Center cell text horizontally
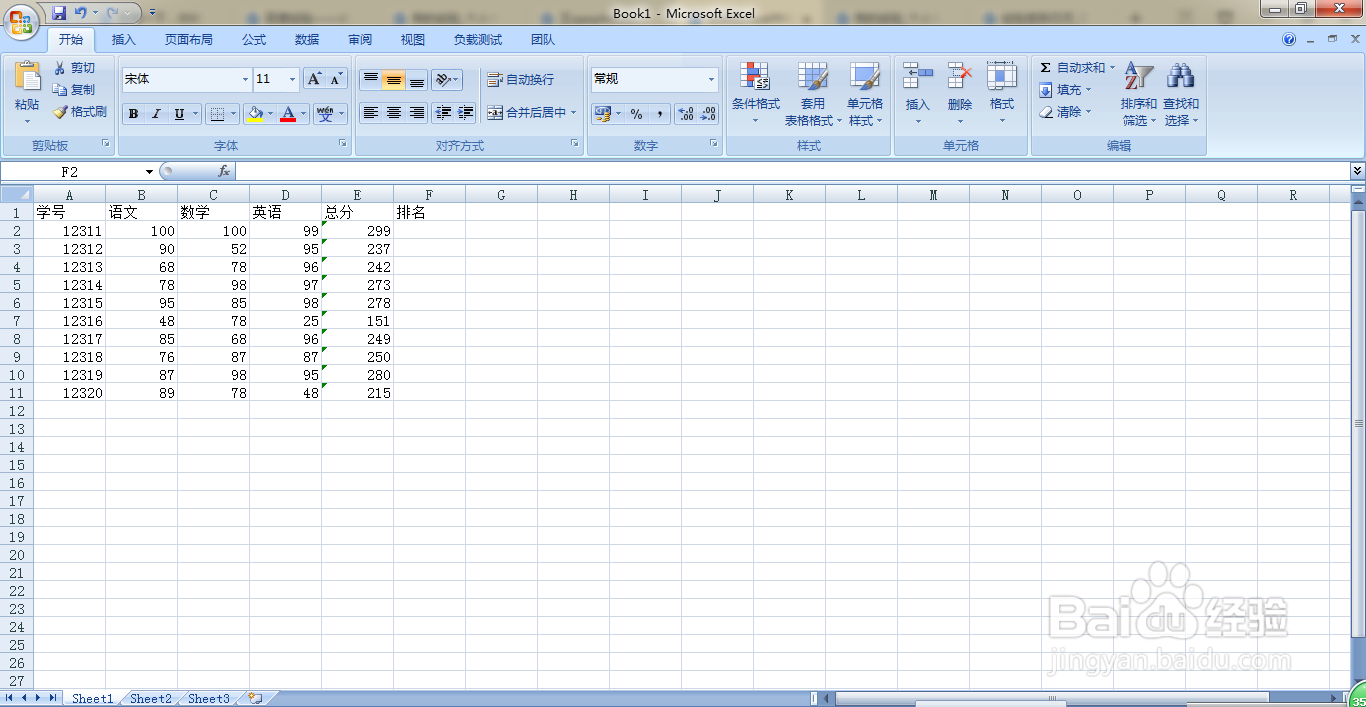This screenshot has height=707, width=1366. [x=394, y=113]
